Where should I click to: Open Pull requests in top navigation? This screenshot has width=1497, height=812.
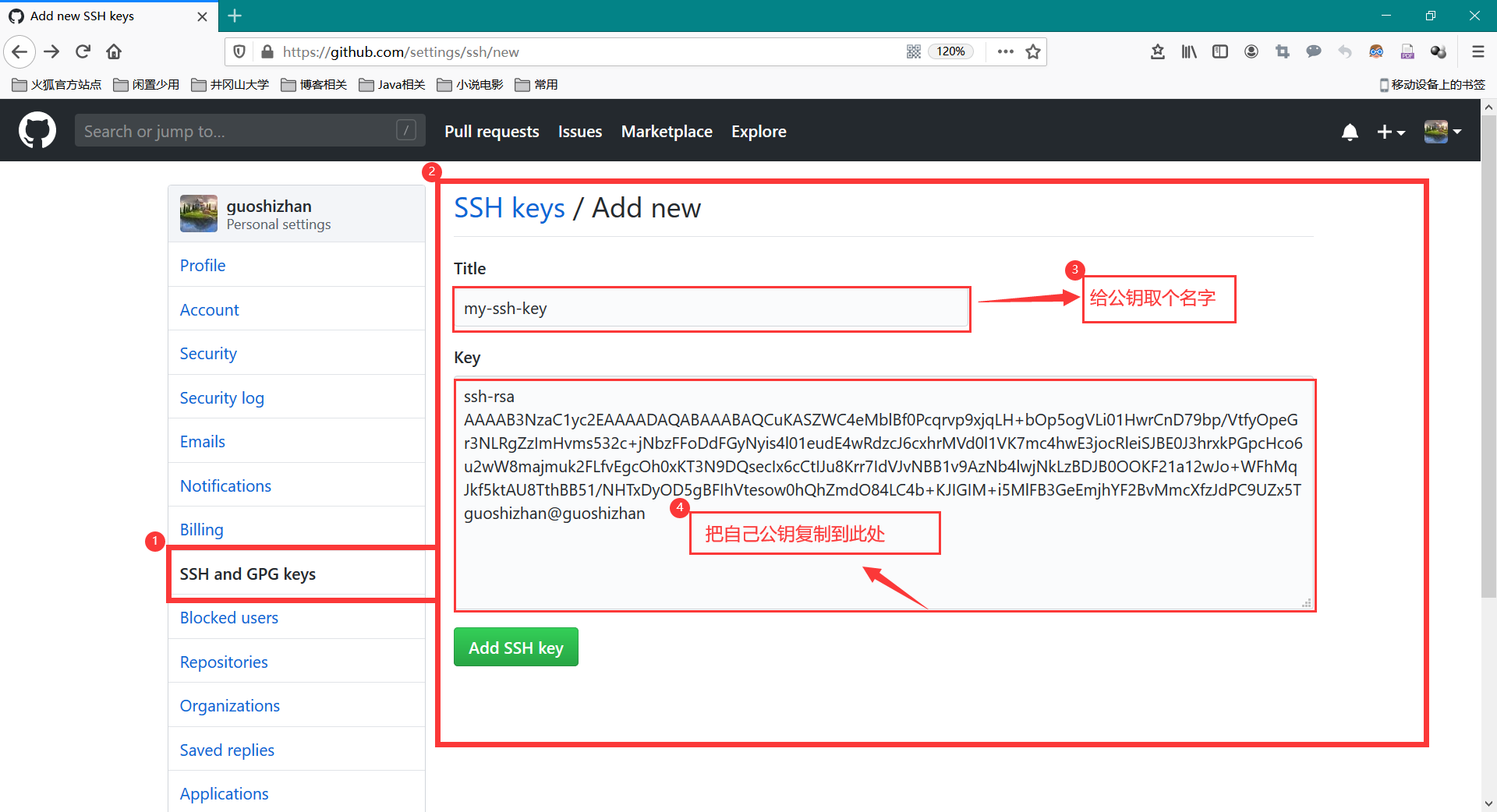click(491, 132)
